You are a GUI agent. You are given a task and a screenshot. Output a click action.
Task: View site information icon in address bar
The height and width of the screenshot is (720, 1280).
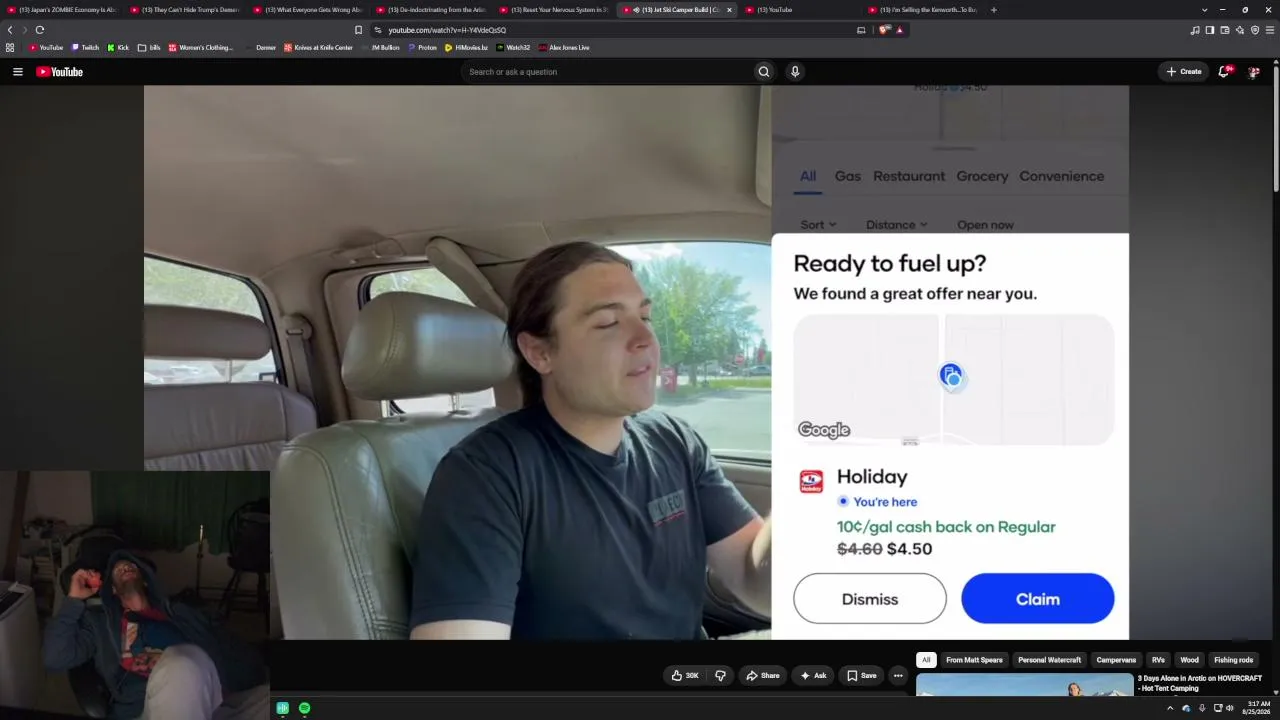pyautogui.click(x=378, y=30)
